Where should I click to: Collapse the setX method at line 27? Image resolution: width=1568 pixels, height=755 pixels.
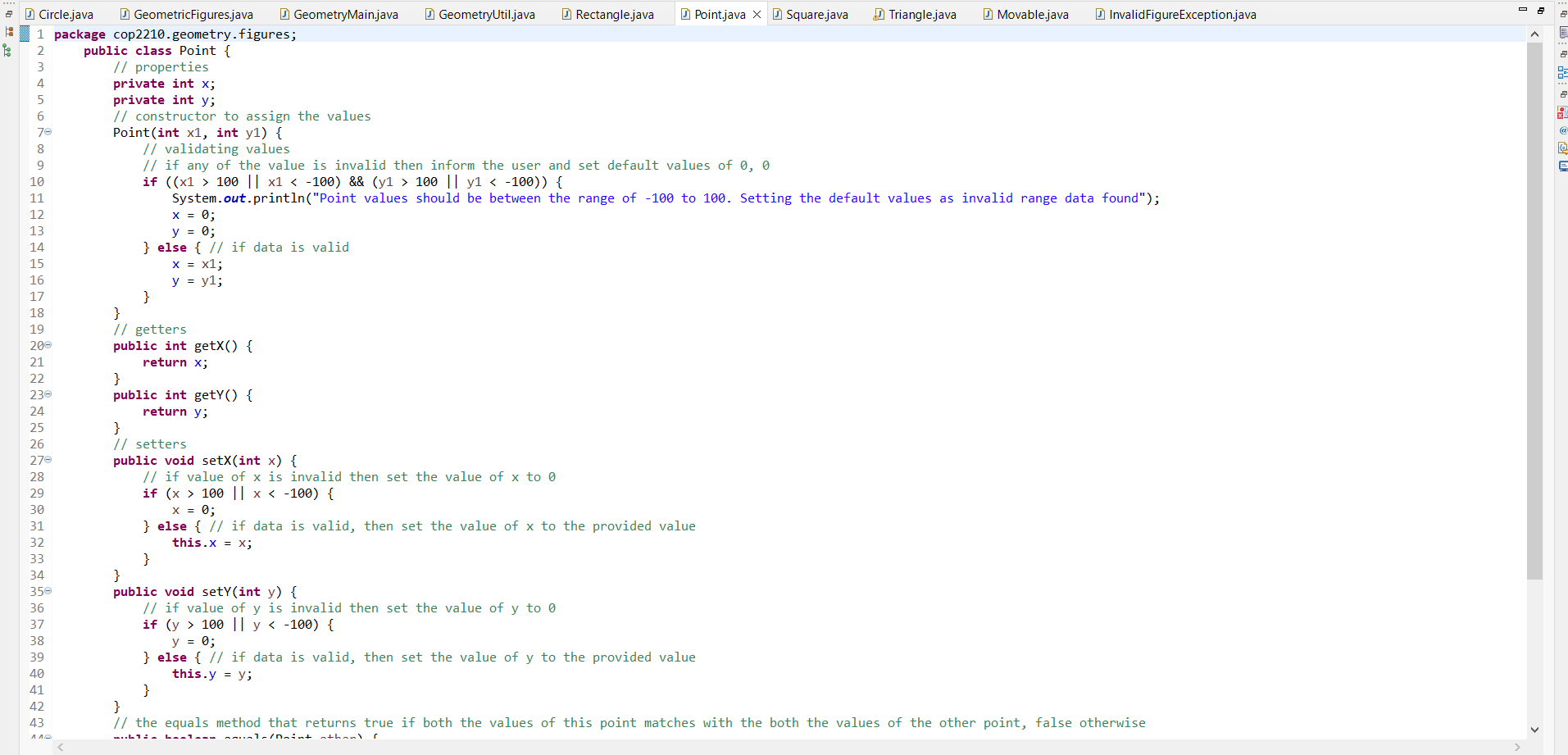[x=47, y=460]
